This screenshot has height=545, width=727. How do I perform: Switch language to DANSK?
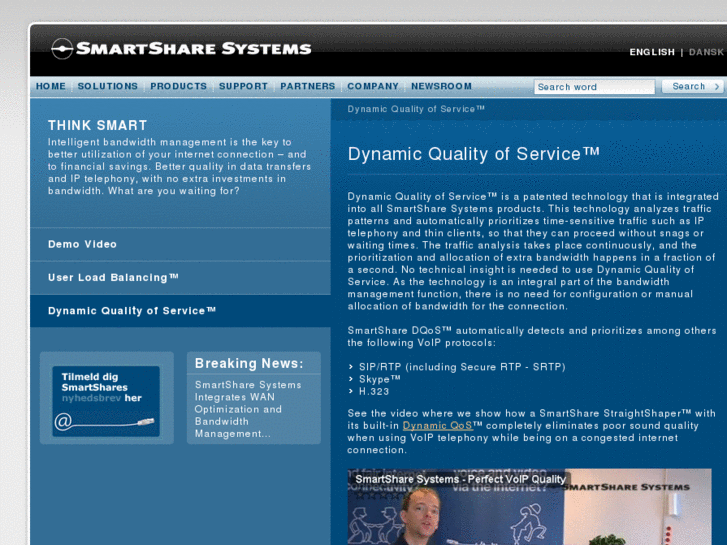pos(706,52)
